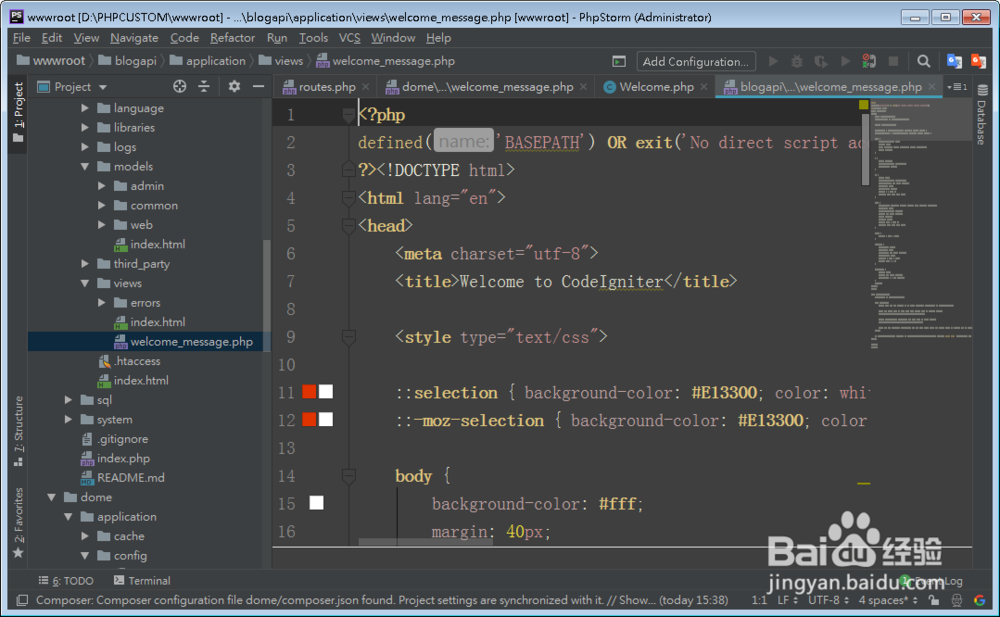Collapse the models folder

coord(85,167)
